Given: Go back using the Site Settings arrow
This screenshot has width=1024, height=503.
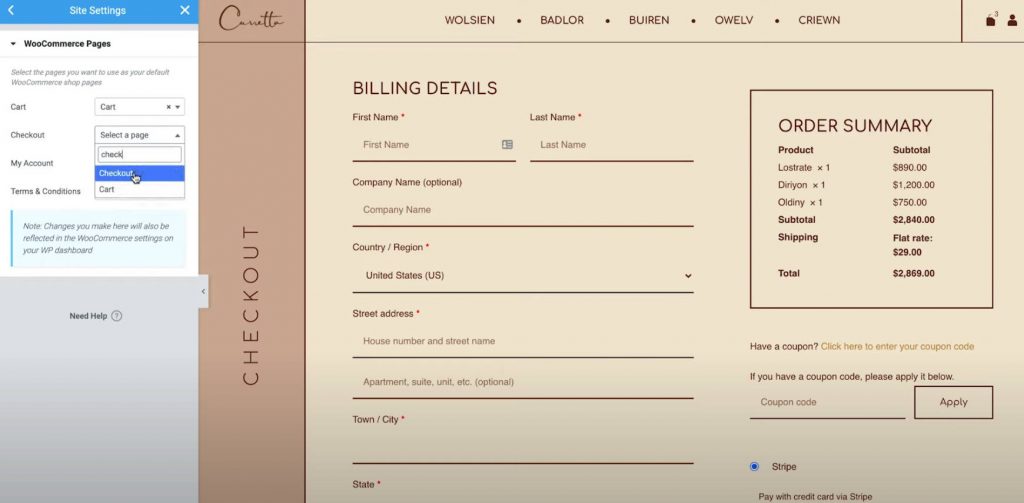Looking at the screenshot, I should click(11, 10).
